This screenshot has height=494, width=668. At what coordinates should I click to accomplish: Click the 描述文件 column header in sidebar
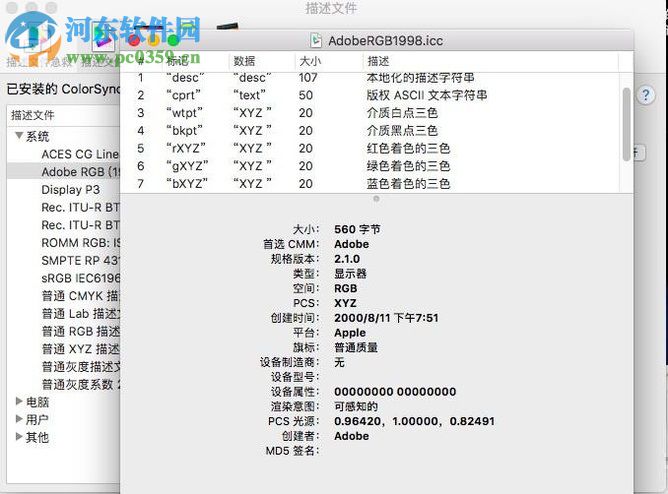click(x=63, y=115)
